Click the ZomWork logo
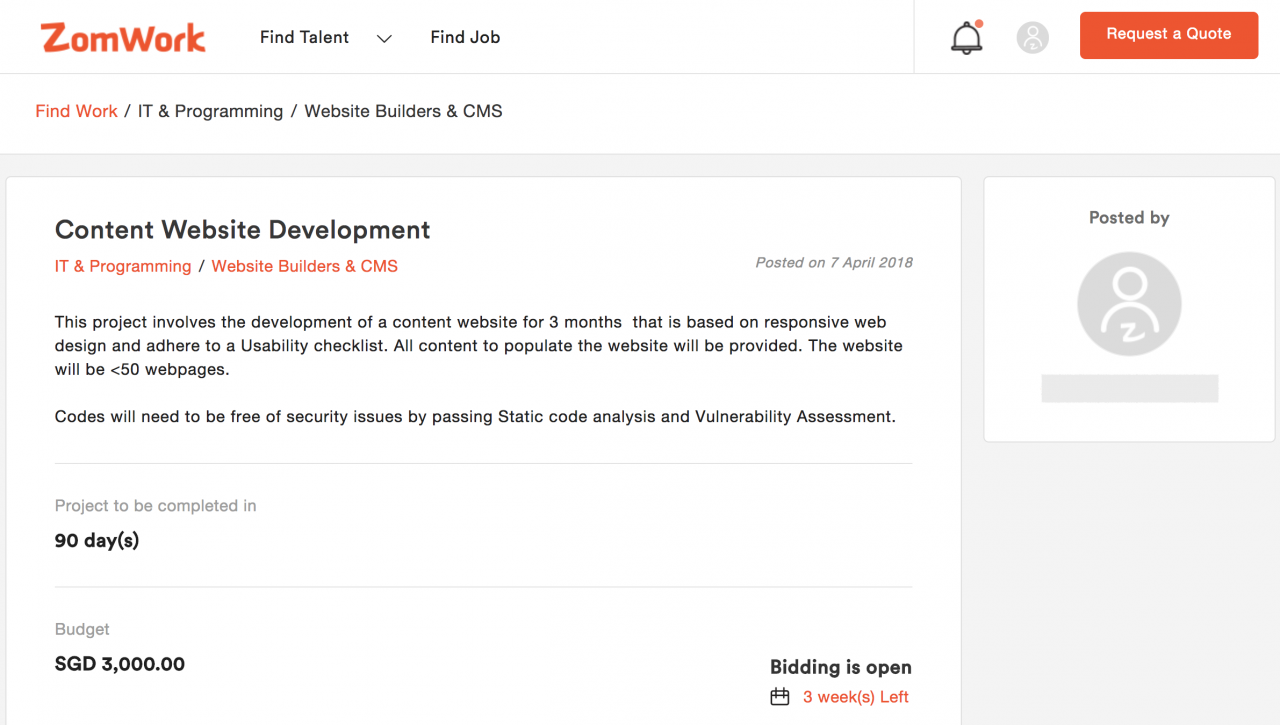Screen dimensions: 1280x725 (123, 38)
